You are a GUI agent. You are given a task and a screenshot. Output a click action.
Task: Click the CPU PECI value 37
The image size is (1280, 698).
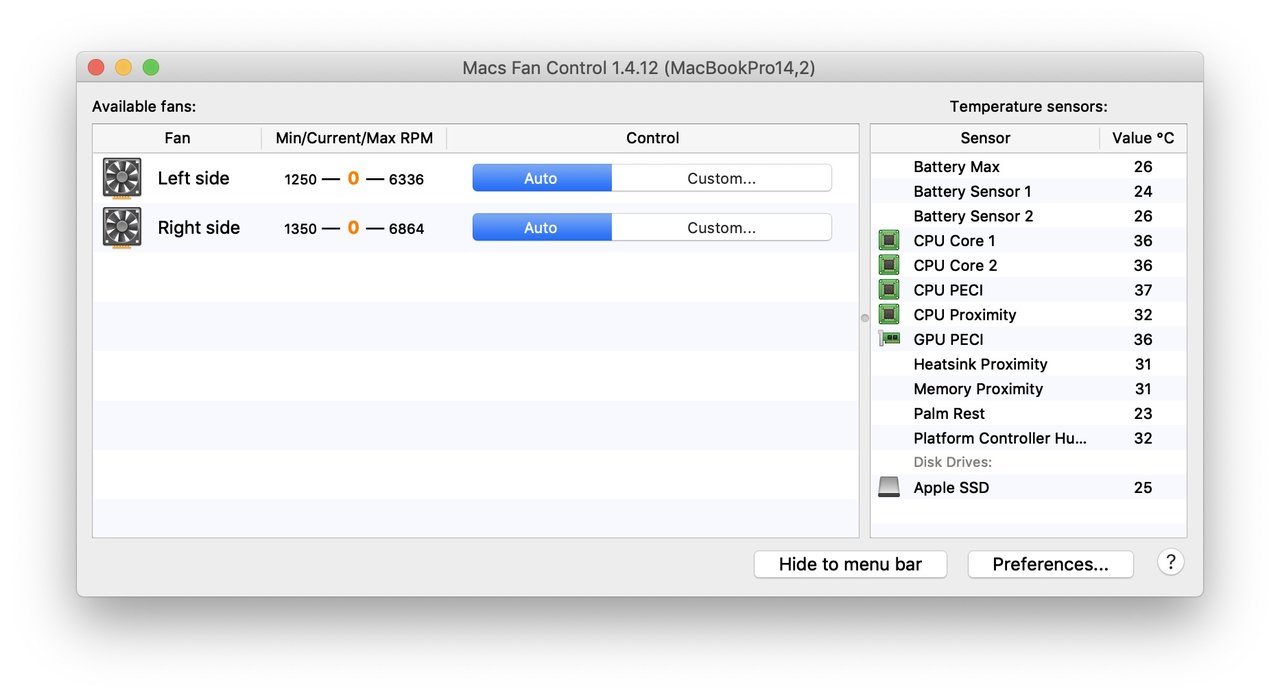pyautogui.click(x=1143, y=290)
